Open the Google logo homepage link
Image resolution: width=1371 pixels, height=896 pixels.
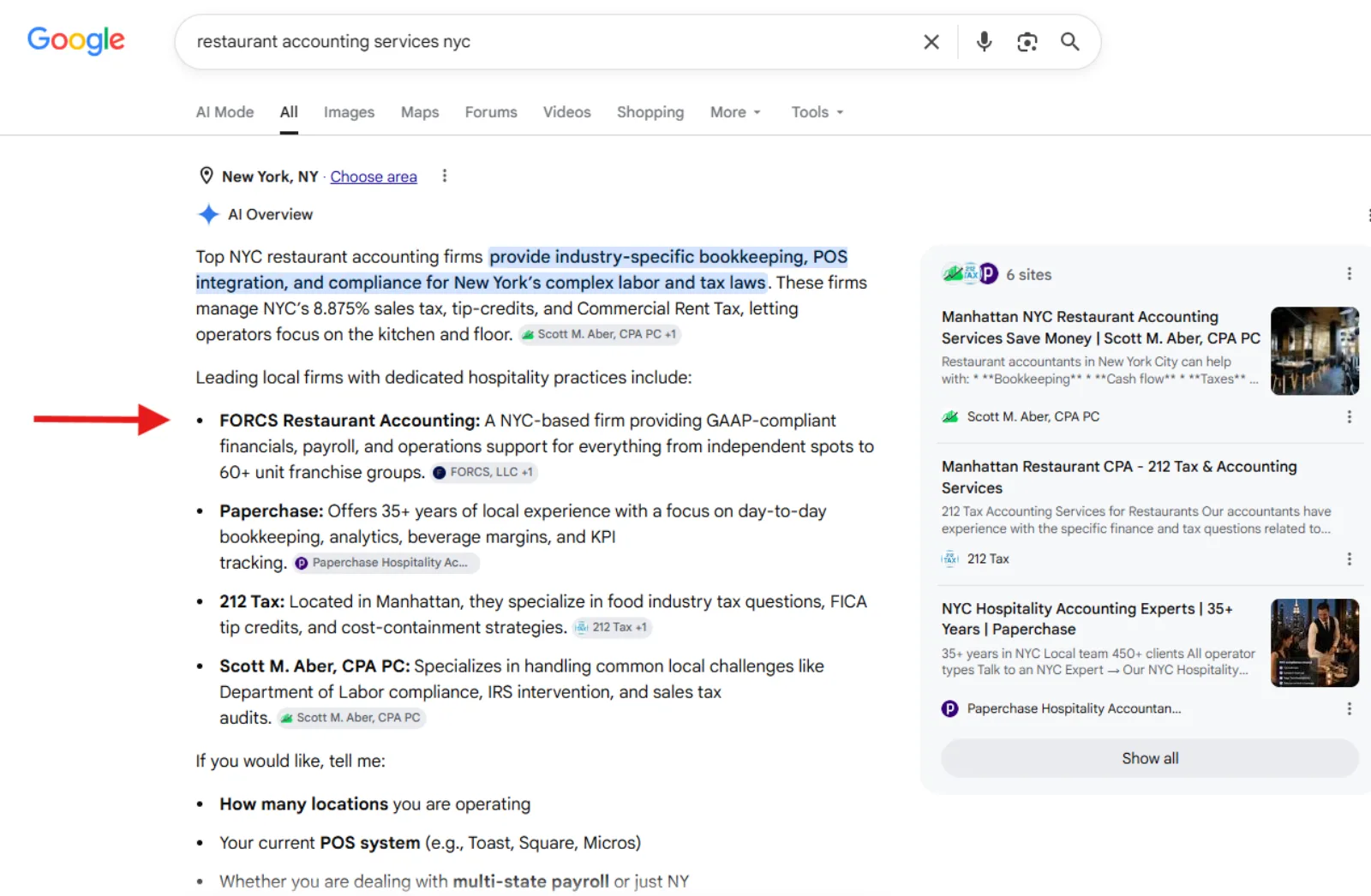pyautogui.click(x=76, y=40)
